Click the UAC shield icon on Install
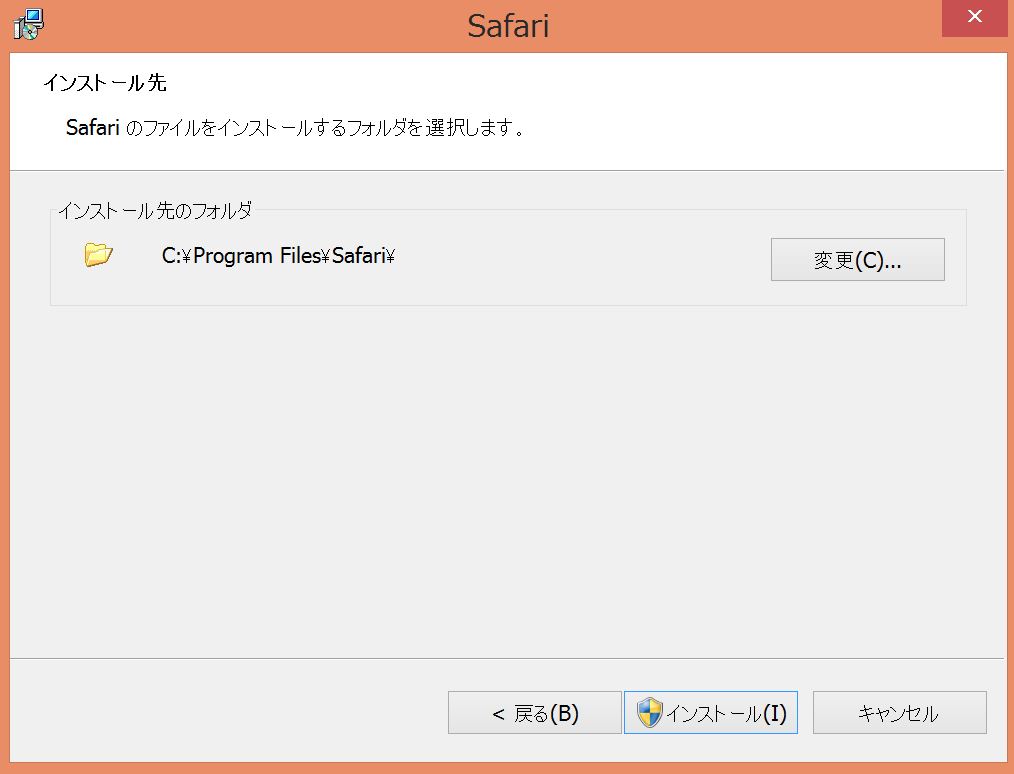Image resolution: width=1014 pixels, height=774 pixels. pyautogui.click(x=649, y=713)
